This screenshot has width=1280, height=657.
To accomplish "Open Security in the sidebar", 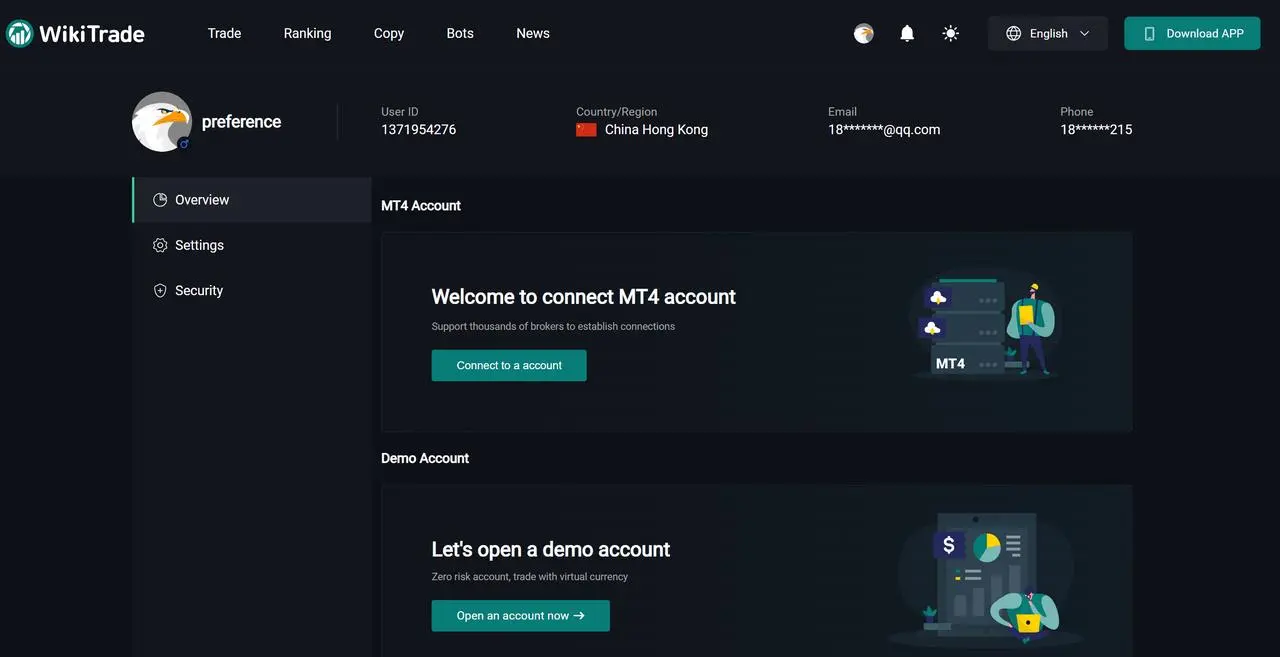I will pyautogui.click(x=252, y=291).
